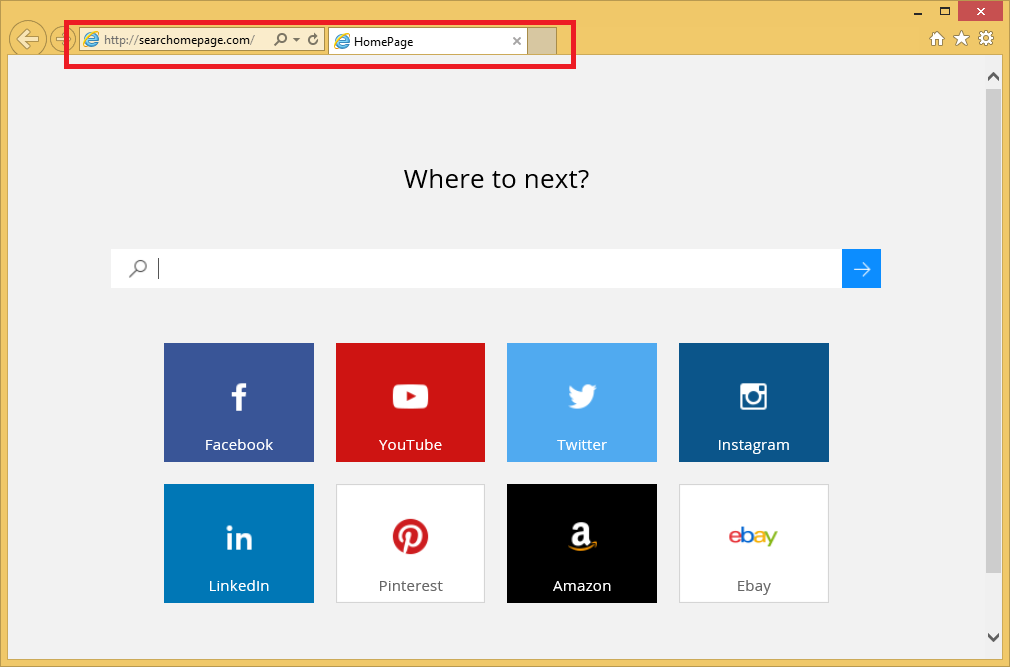Open the Twitter tile
The image size is (1010, 667).
(582, 402)
